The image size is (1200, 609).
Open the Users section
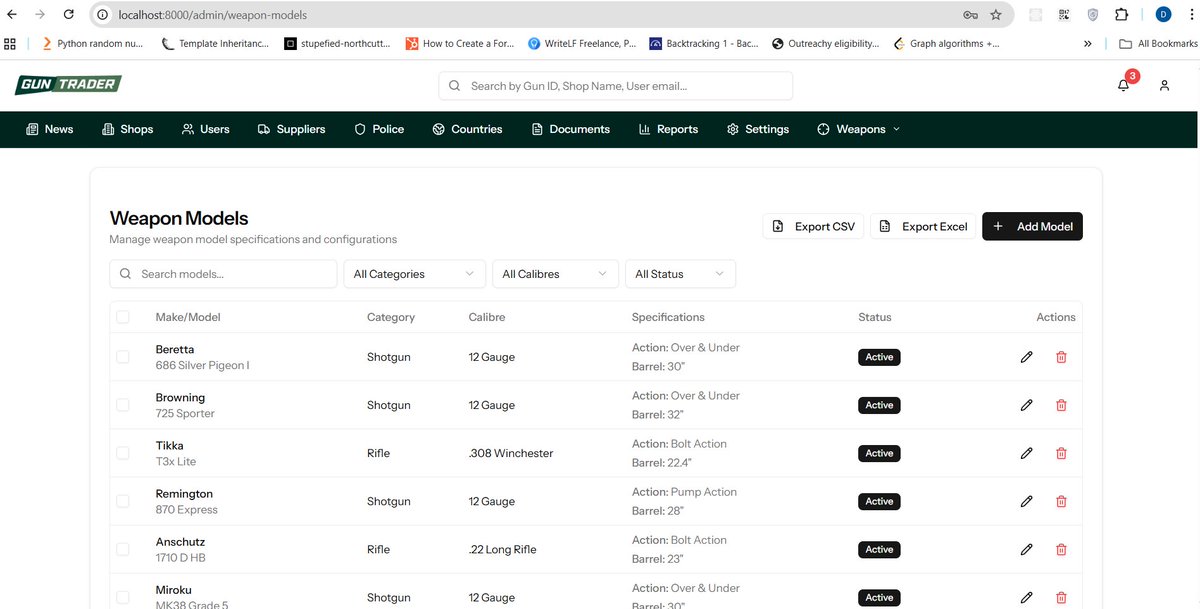(x=206, y=129)
